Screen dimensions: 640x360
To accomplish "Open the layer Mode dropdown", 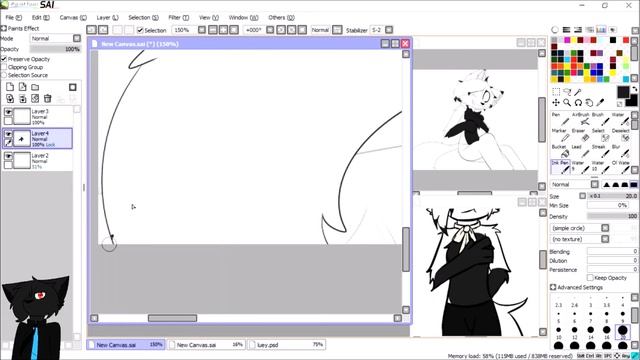I will click(77, 38).
